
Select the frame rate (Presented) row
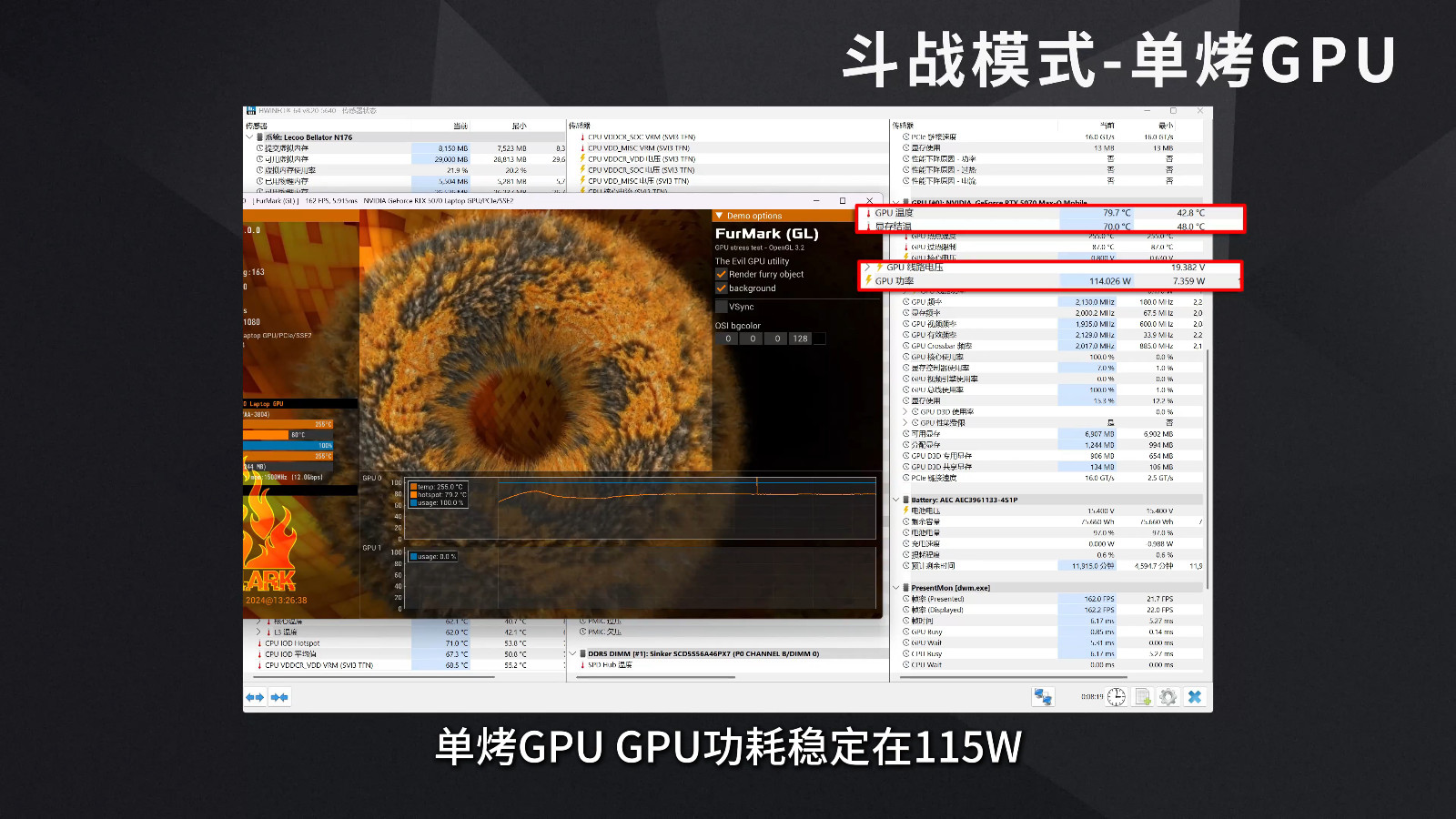[x=1051, y=599]
